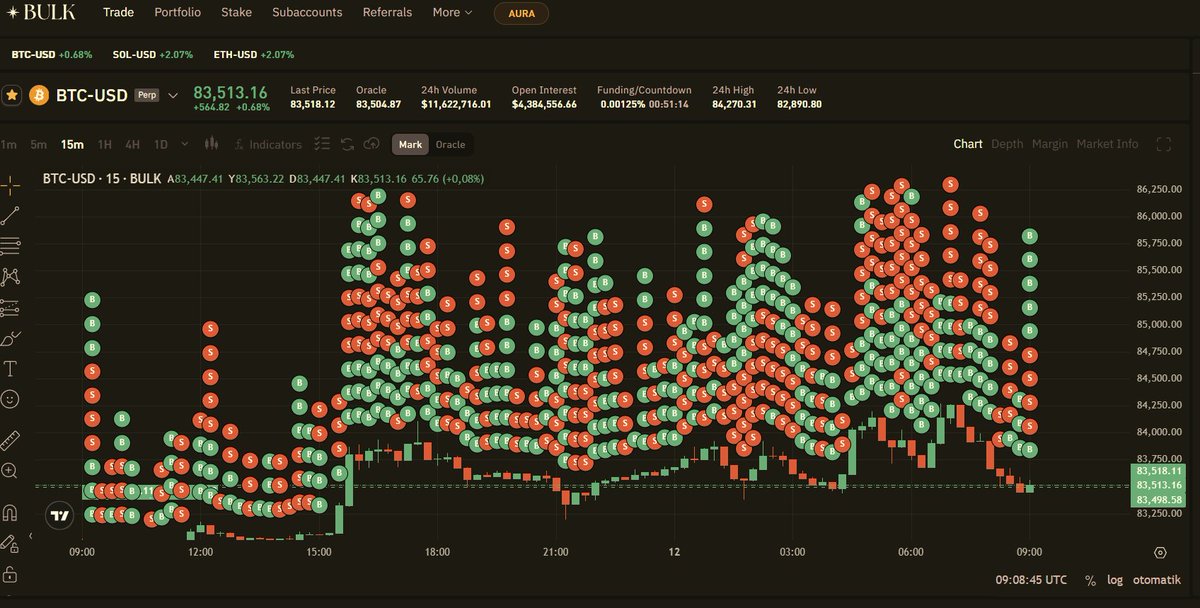Click the replay/refresh arrows icon
Image resolution: width=1200 pixels, height=608 pixels.
point(347,145)
